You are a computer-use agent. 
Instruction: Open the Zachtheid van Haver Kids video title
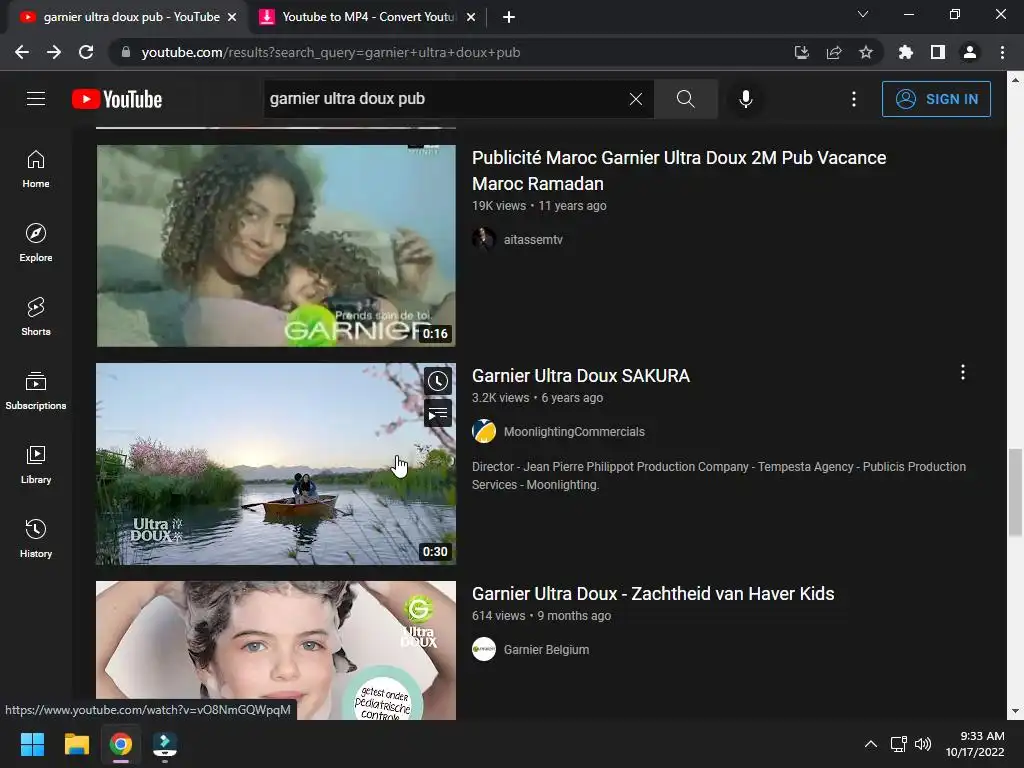[x=653, y=594]
